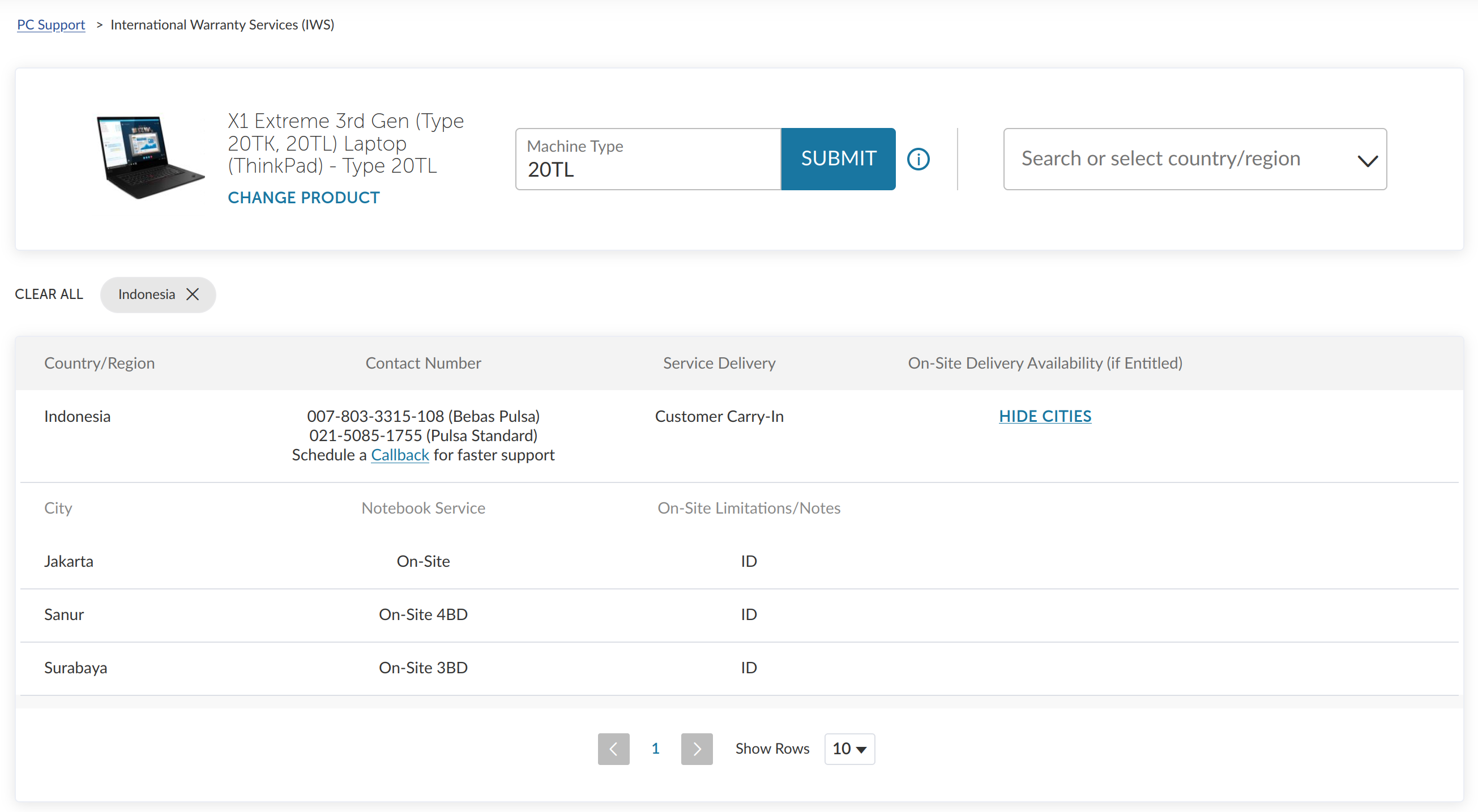Click the International Warranty Services breadcrumb text
Image resolution: width=1478 pixels, height=812 pixels.
pyautogui.click(x=222, y=25)
